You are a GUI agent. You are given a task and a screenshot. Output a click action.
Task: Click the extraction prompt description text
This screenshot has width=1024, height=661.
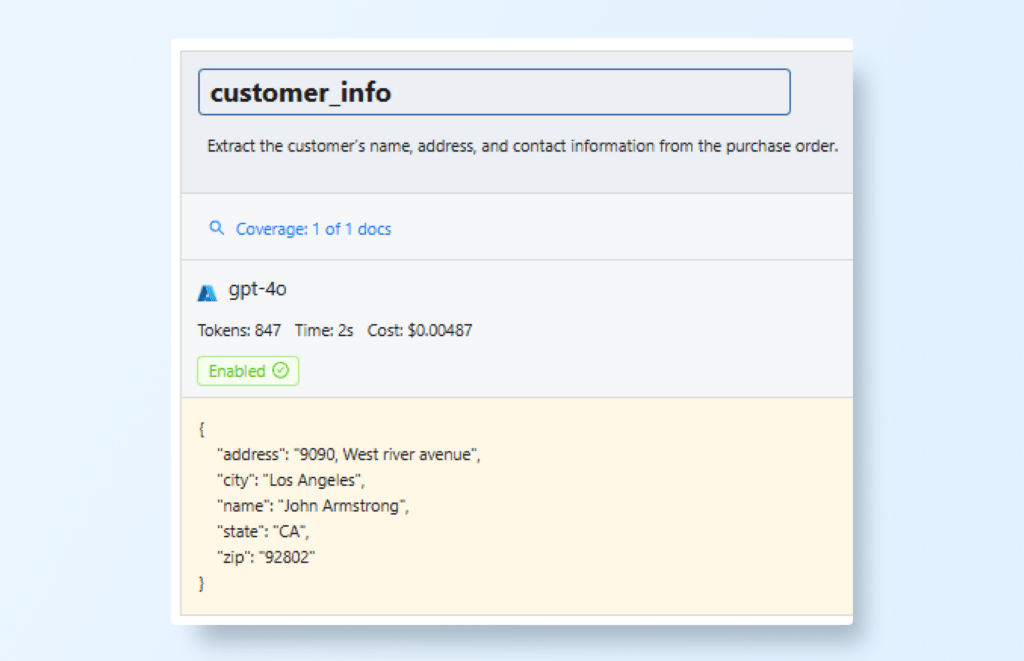tap(522, 146)
